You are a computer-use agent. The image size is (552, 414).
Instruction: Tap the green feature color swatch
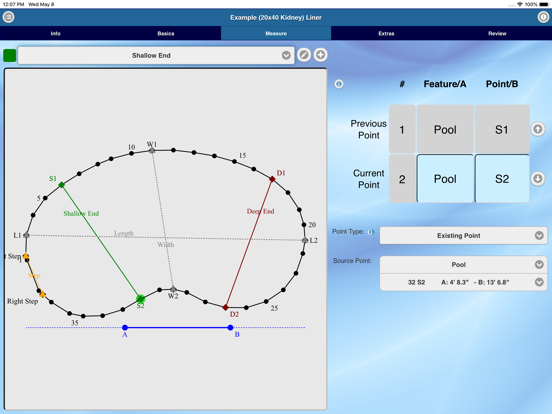click(10, 55)
